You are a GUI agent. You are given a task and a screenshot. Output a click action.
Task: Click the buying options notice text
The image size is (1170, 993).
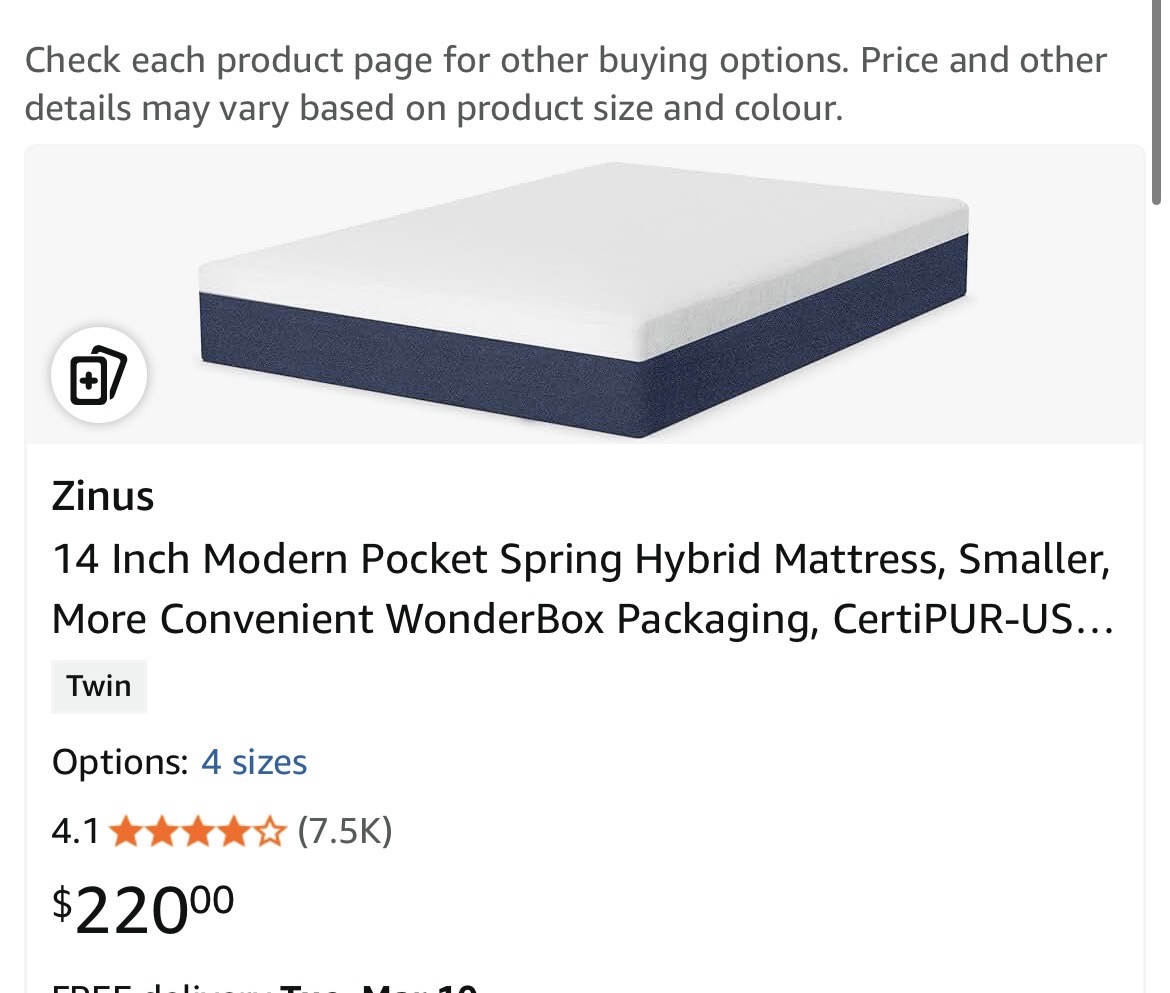565,83
